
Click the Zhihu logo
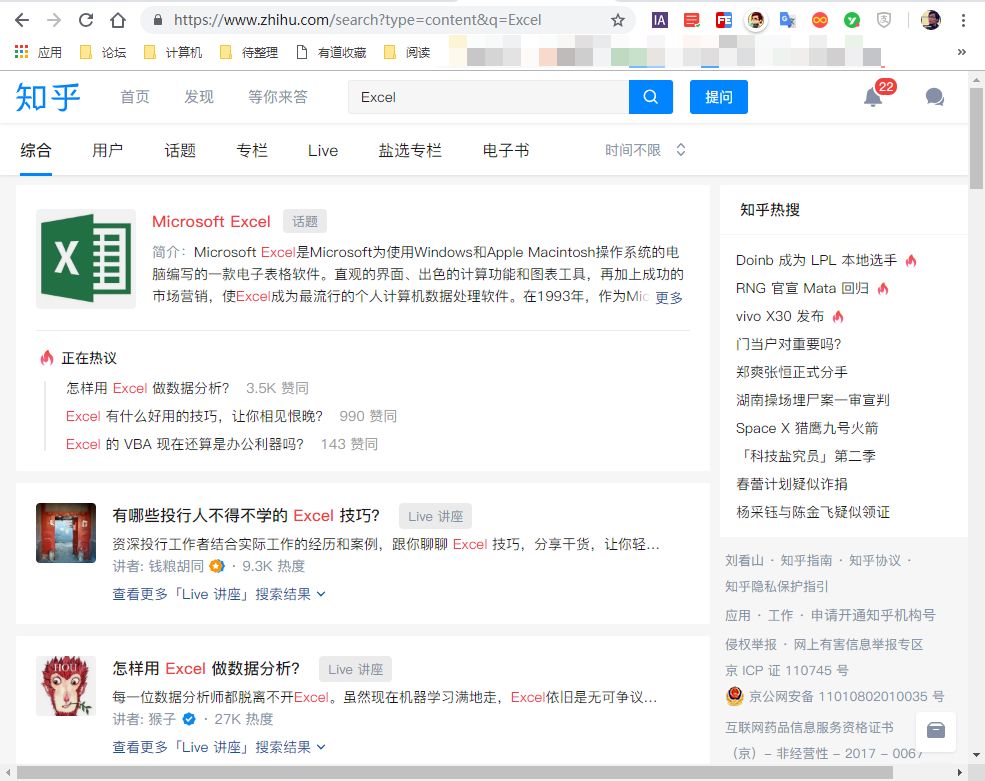coord(48,97)
